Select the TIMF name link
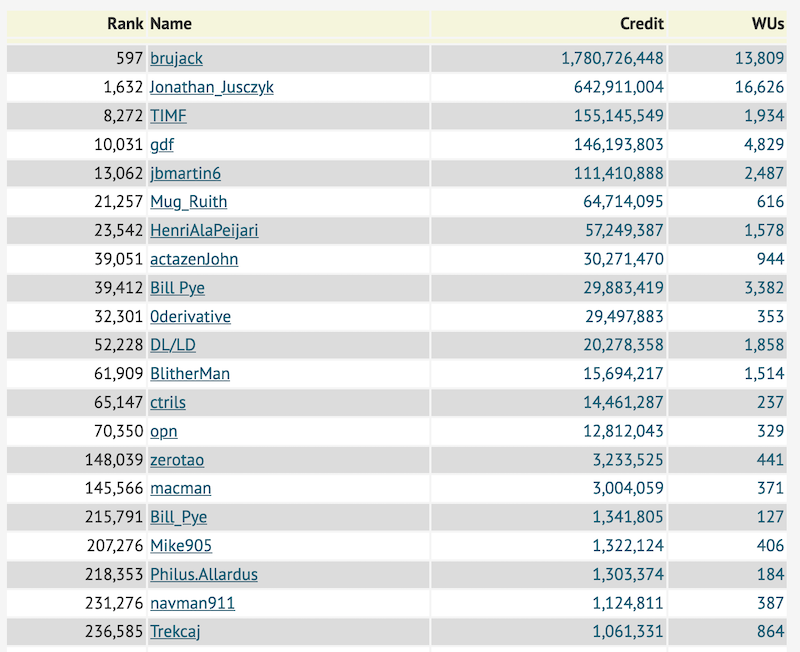800x652 pixels. point(168,116)
